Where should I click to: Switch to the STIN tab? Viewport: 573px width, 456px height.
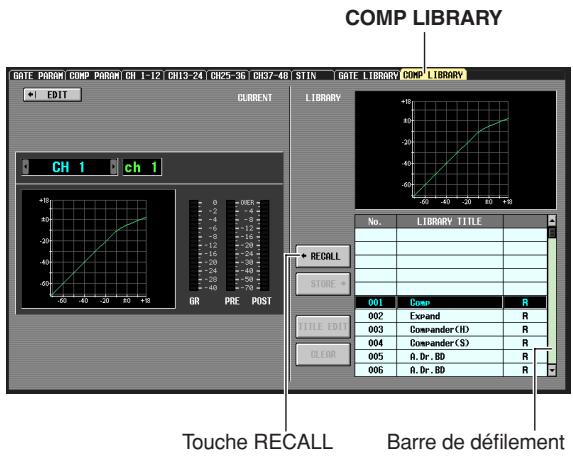click(x=313, y=76)
